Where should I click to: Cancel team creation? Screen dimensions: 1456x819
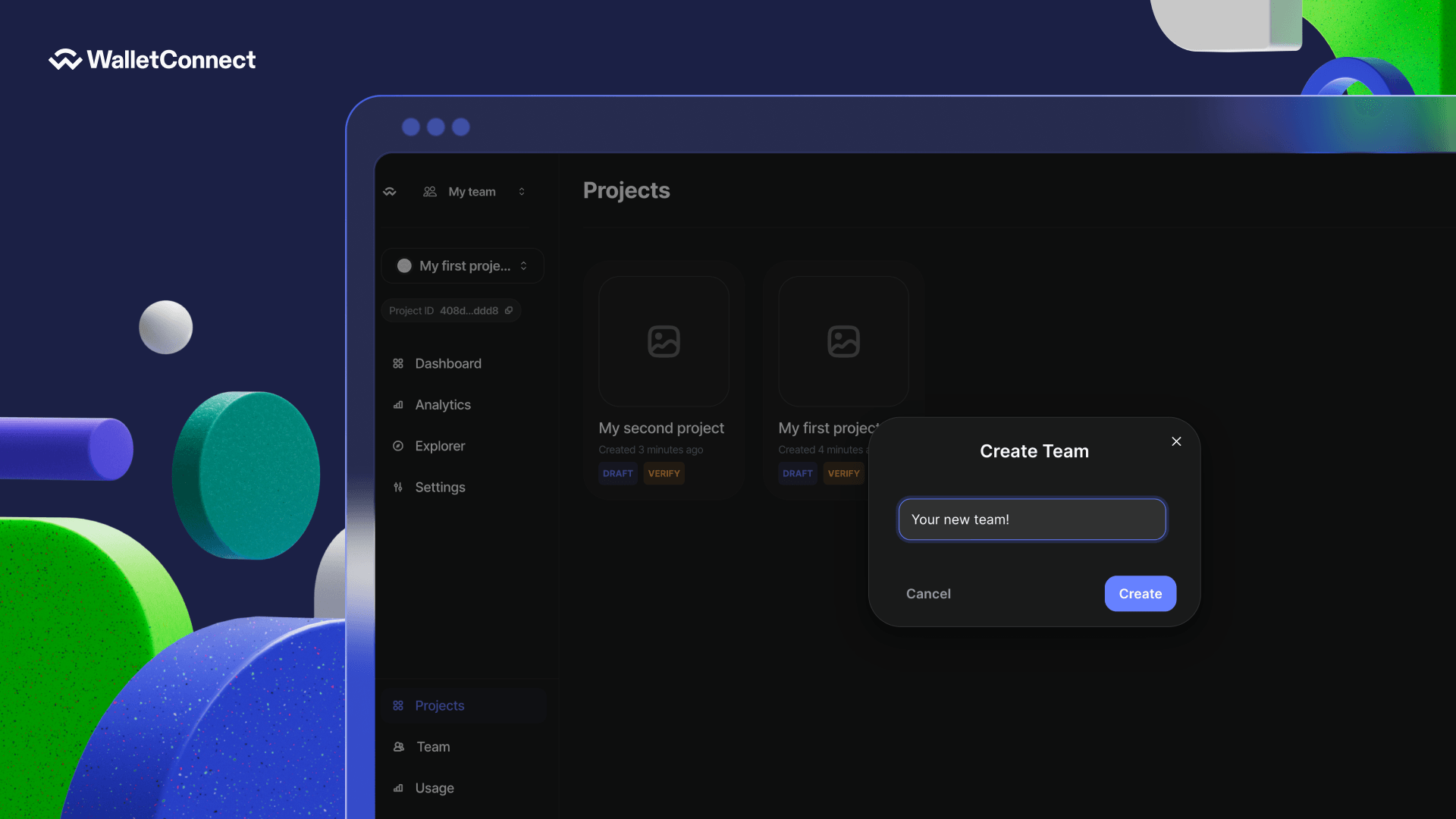928,594
